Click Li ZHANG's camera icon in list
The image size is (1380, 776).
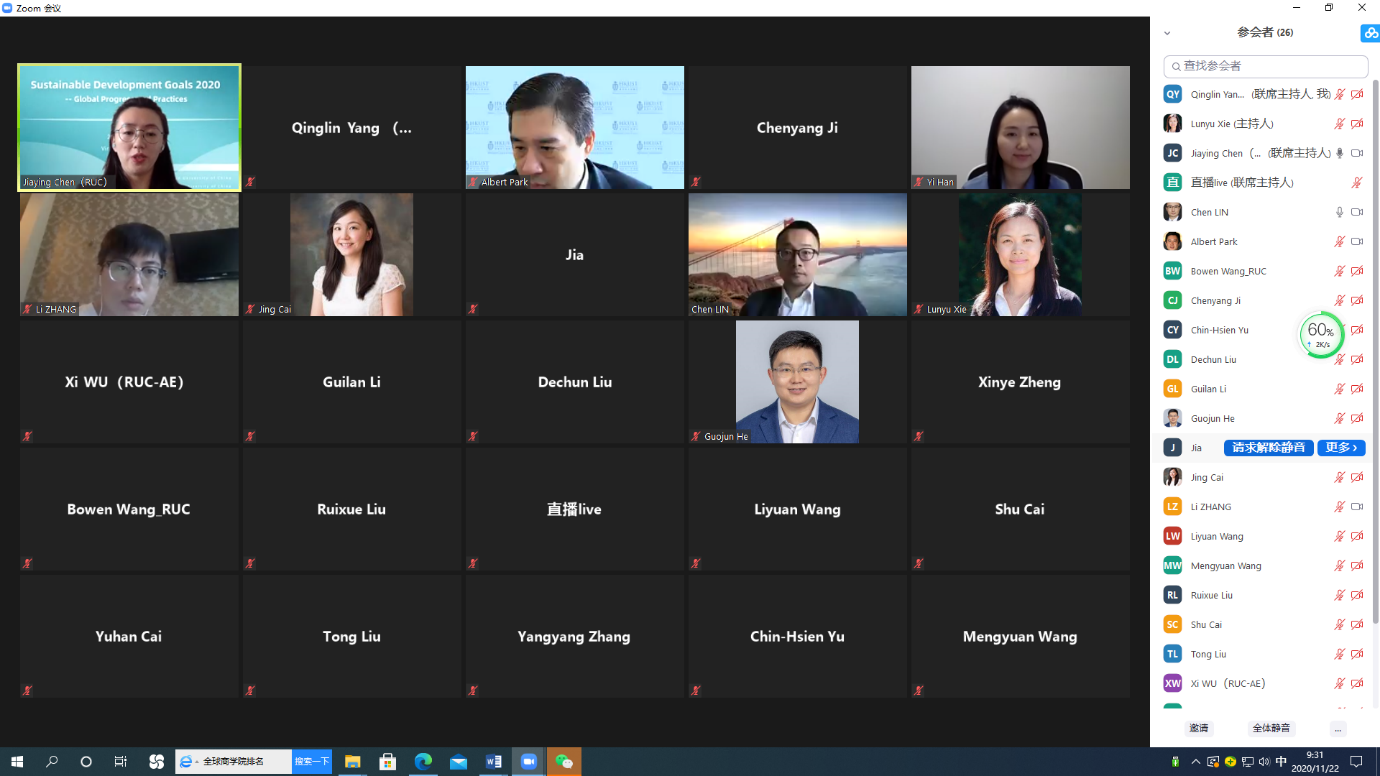click(1357, 507)
